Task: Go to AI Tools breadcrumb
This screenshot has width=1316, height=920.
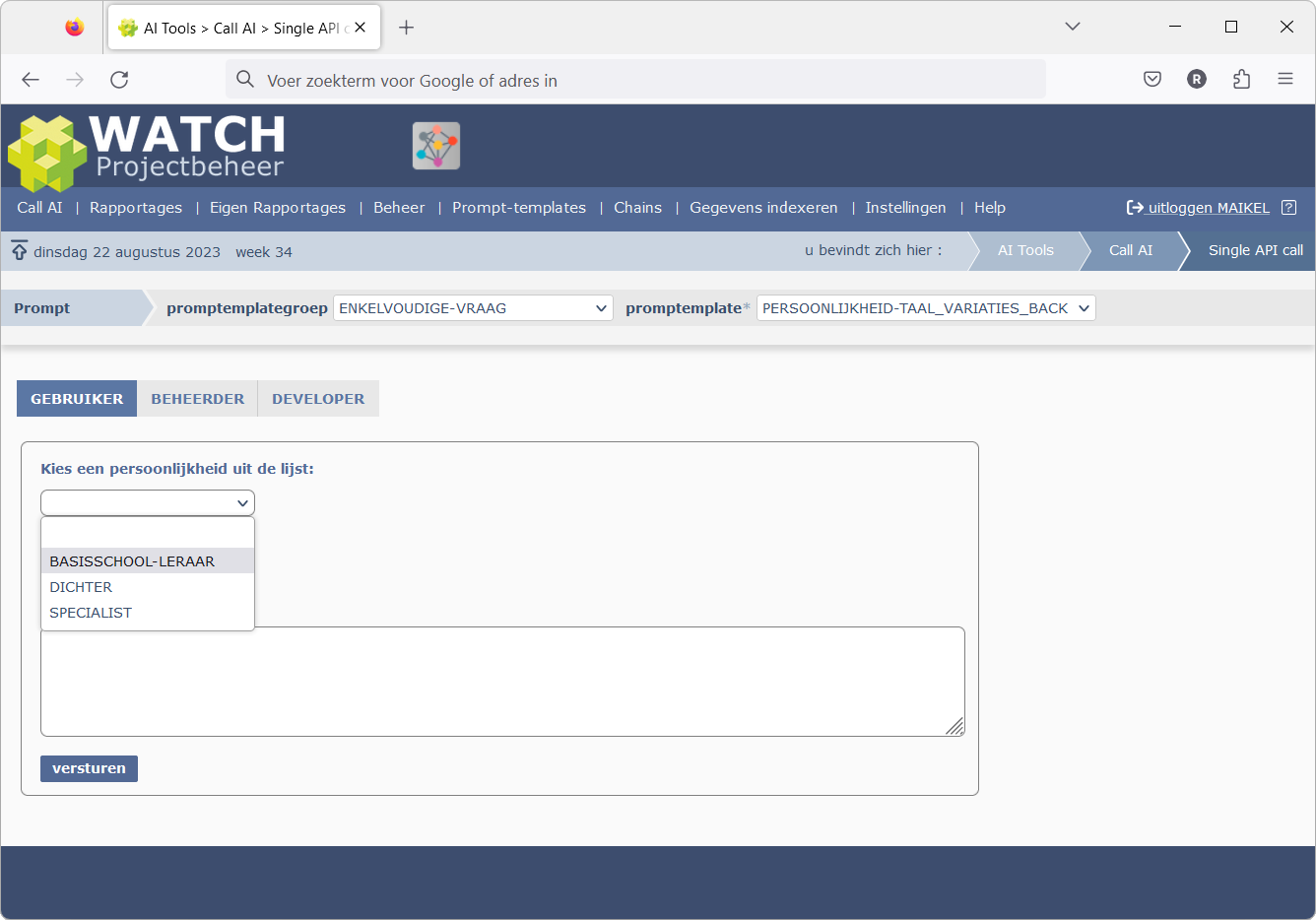Action: [x=1025, y=250]
